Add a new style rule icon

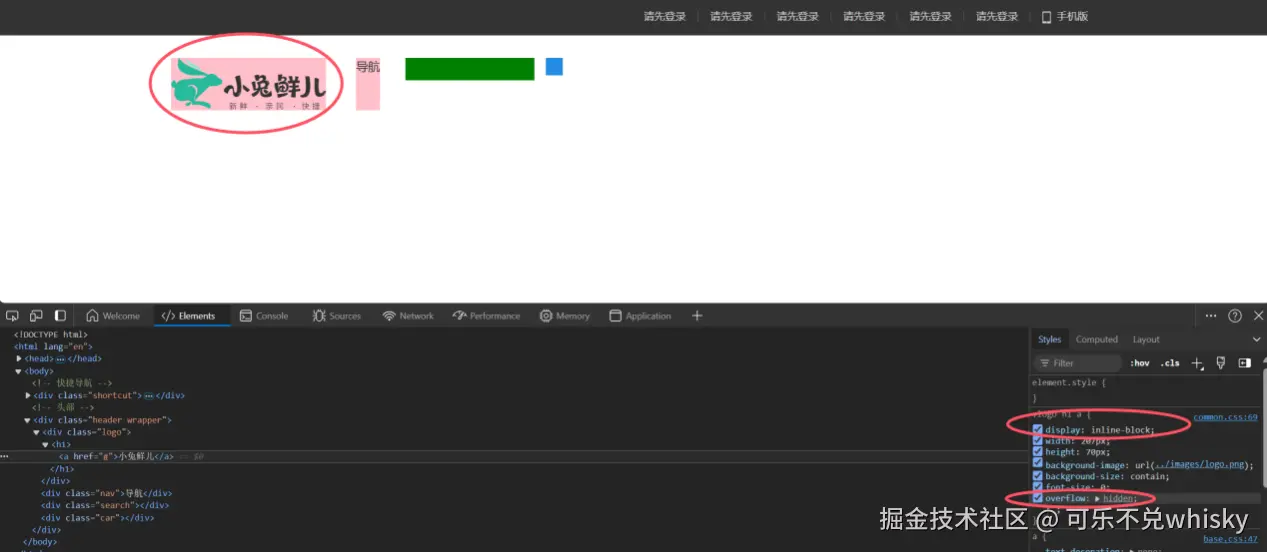tap(1197, 363)
